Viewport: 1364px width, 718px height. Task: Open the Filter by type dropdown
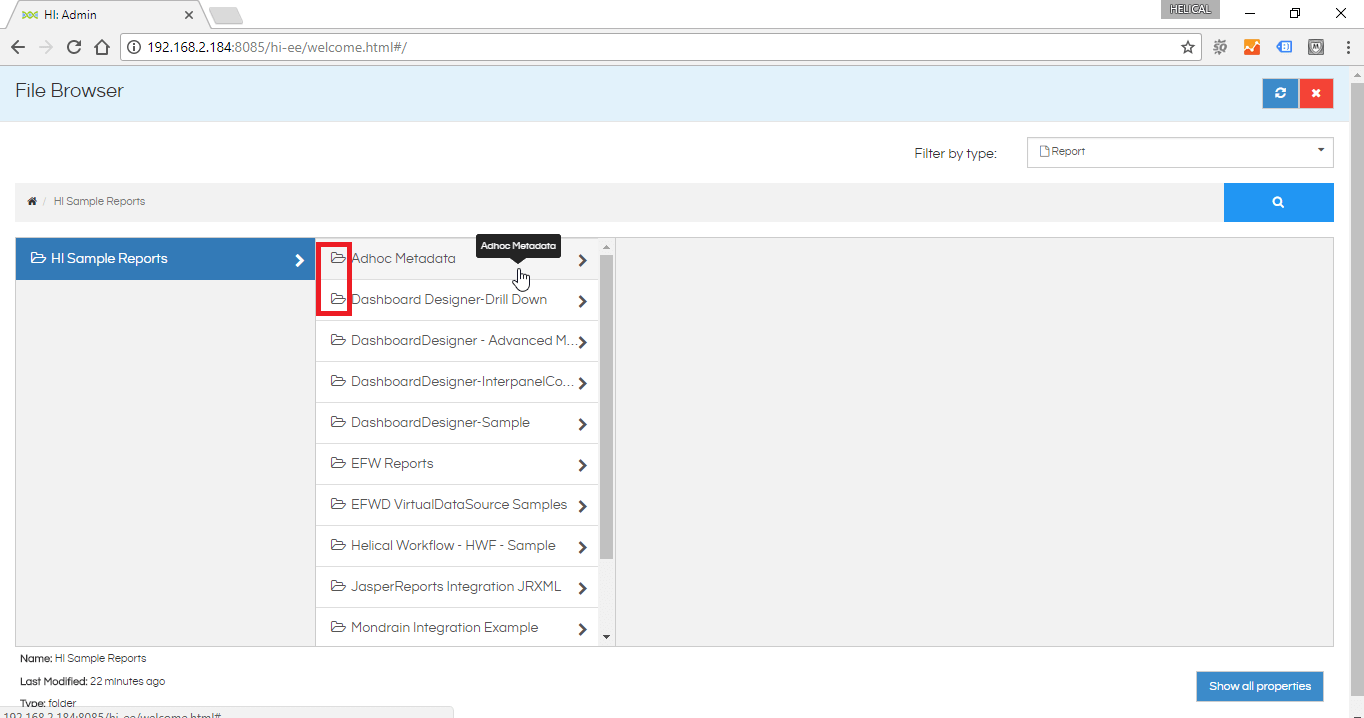(x=1180, y=152)
